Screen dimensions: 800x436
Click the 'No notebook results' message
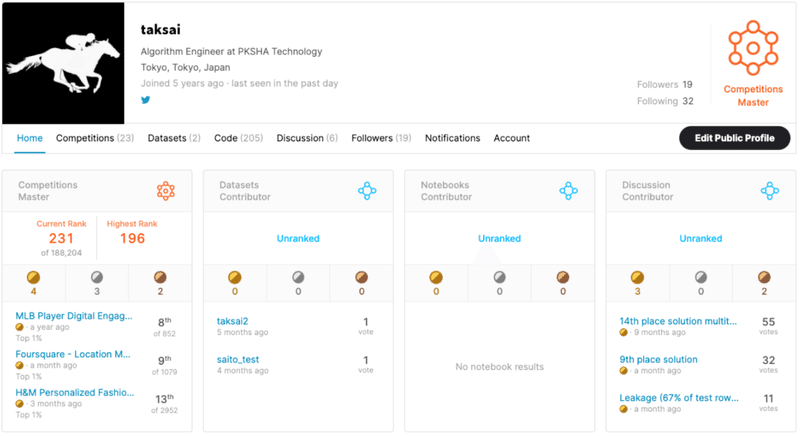click(499, 367)
